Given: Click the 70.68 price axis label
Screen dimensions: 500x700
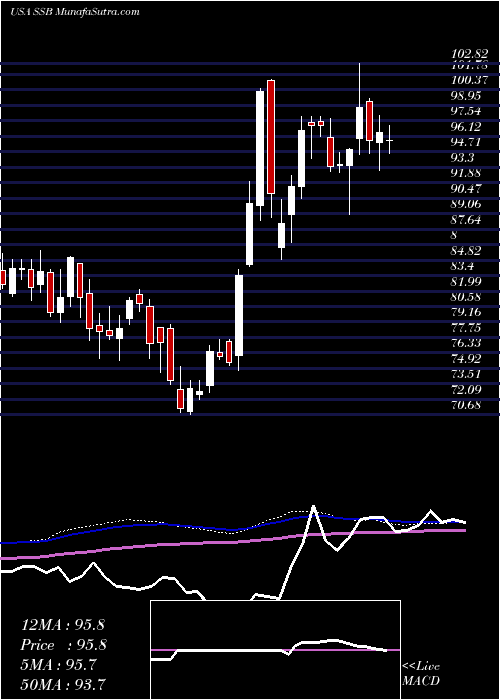Looking at the screenshot, I should coord(466,405).
